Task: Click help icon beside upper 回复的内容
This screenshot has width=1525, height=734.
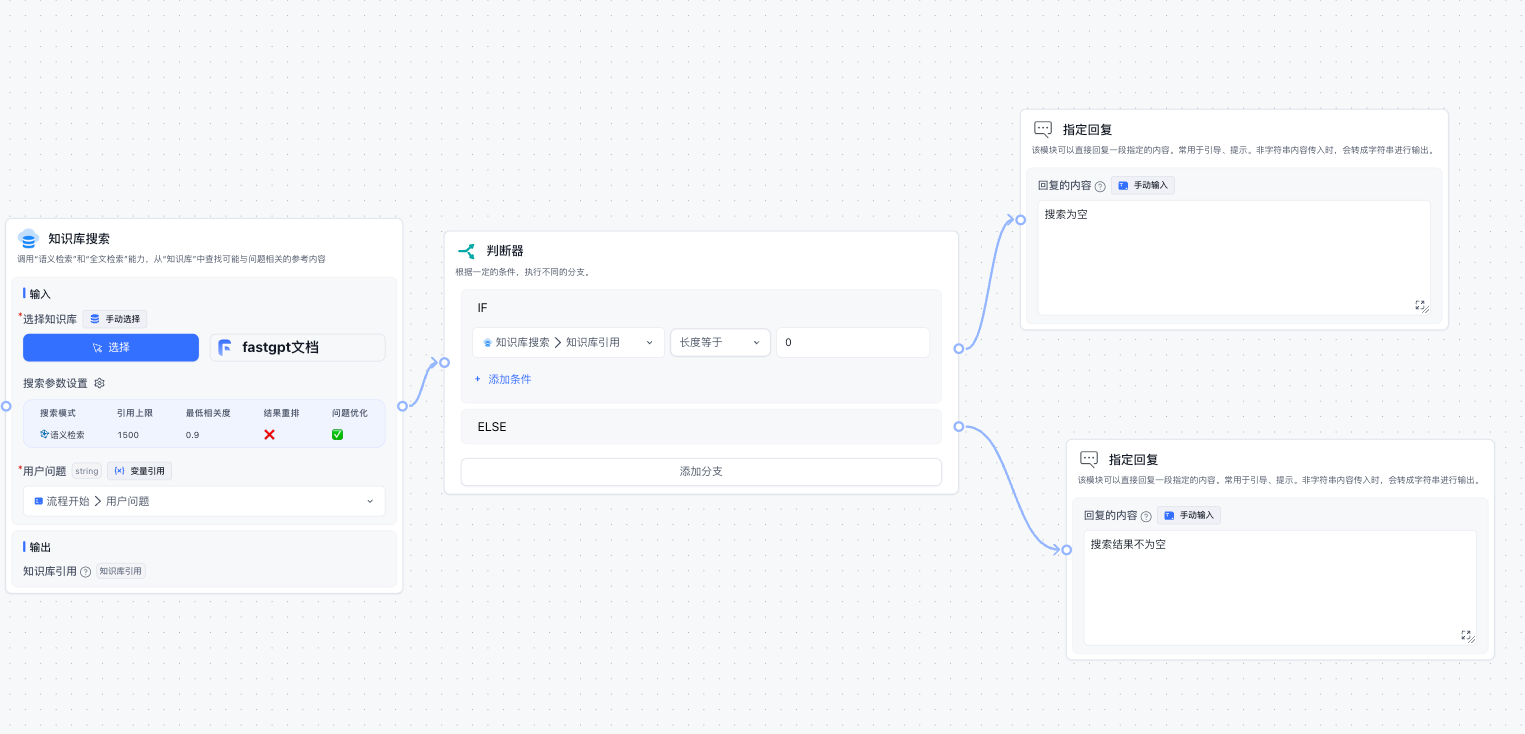Action: [1100, 186]
